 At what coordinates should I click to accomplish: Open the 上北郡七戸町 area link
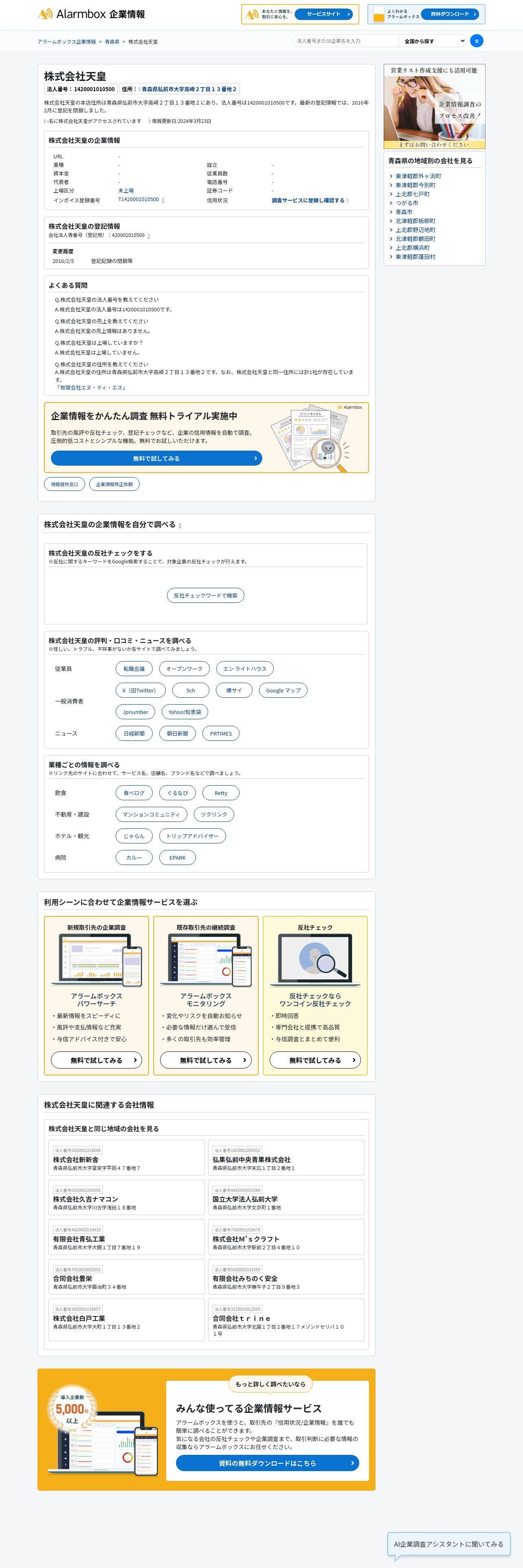click(413, 194)
